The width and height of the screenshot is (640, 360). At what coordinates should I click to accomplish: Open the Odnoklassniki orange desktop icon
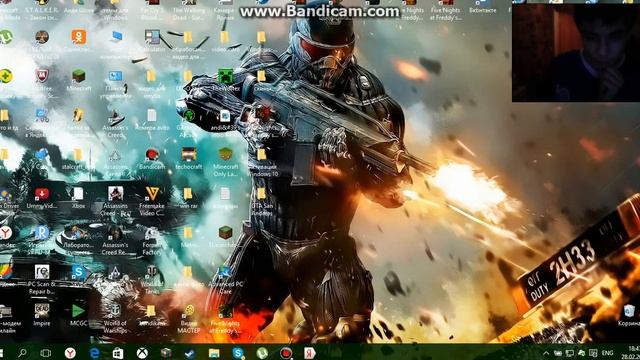click(x=78, y=40)
